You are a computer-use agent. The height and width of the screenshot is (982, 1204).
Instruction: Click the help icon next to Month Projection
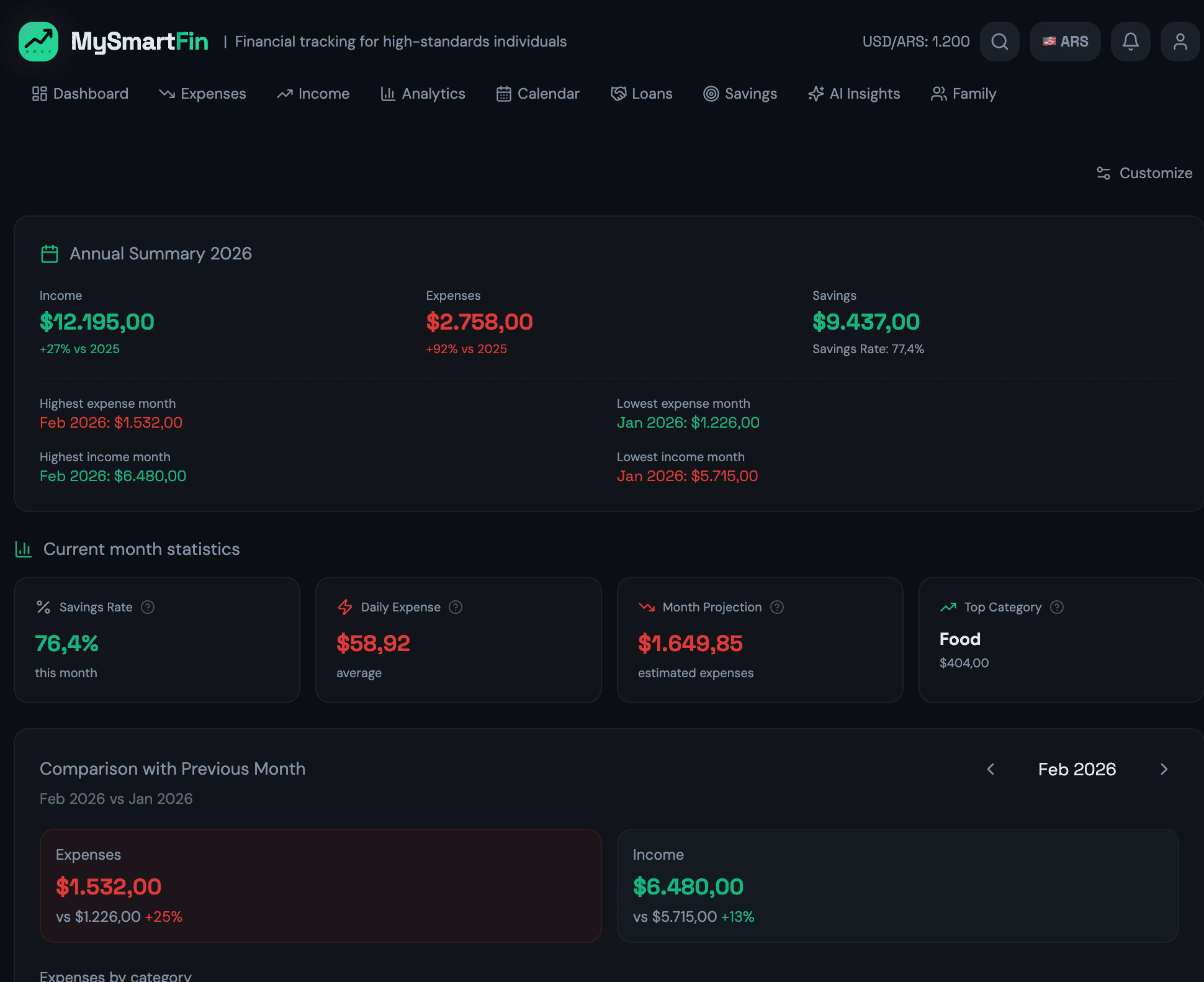(777, 607)
